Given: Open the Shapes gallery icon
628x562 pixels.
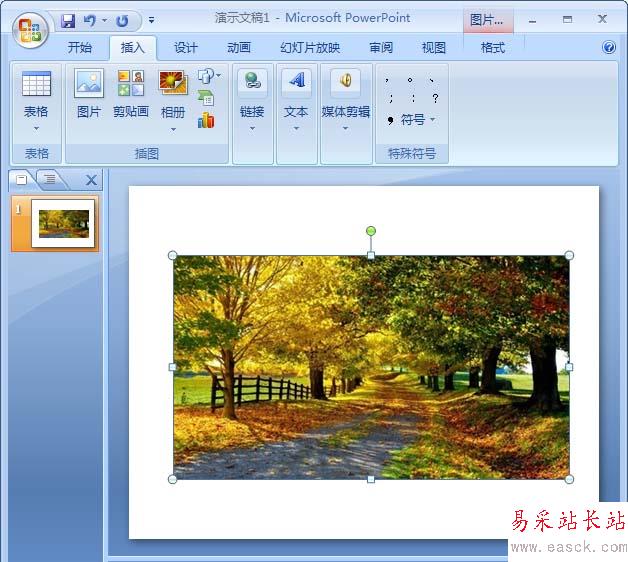Looking at the screenshot, I should click(x=207, y=76).
